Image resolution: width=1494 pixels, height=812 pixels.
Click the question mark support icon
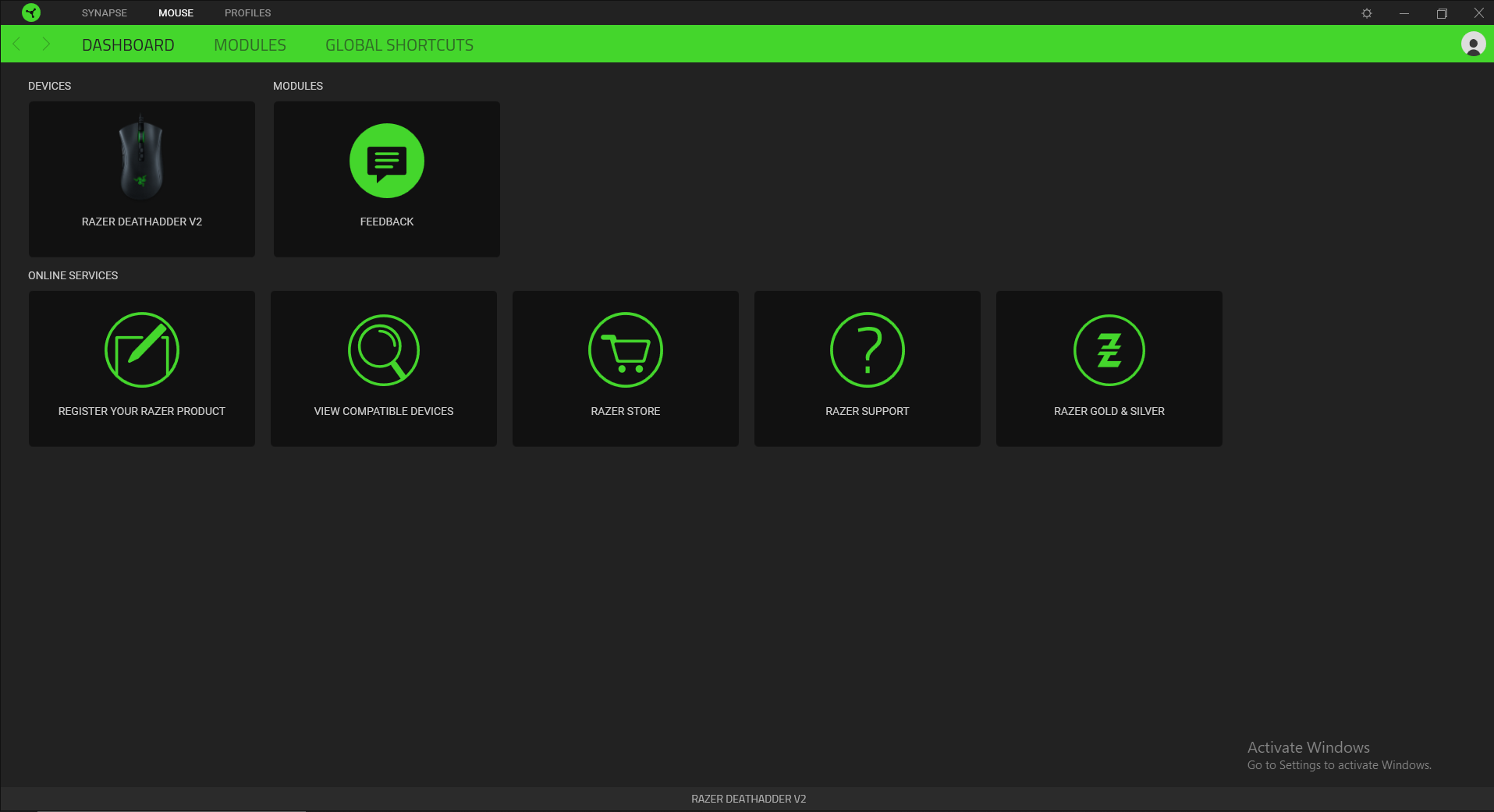click(x=868, y=349)
